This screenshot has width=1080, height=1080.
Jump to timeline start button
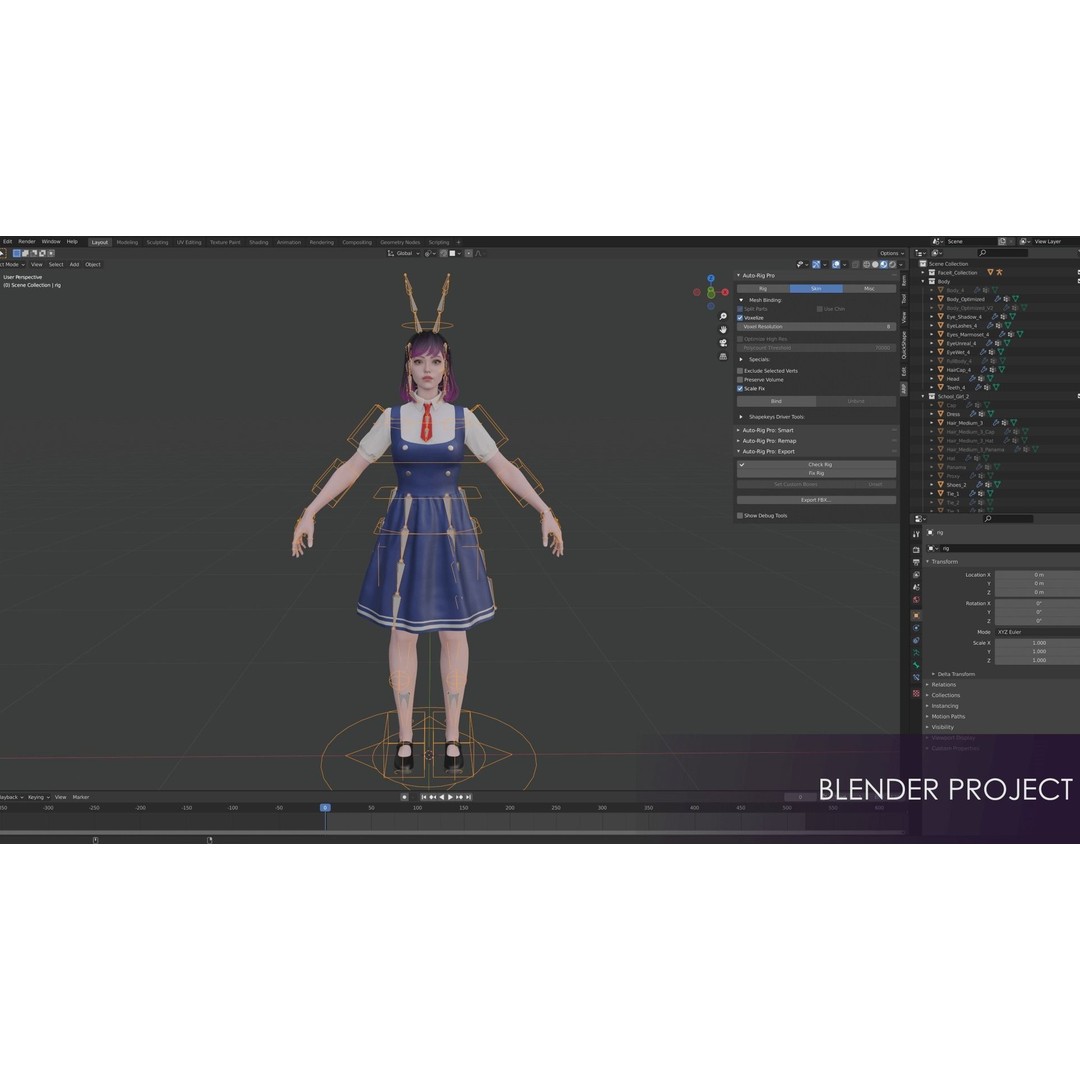tap(424, 797)
